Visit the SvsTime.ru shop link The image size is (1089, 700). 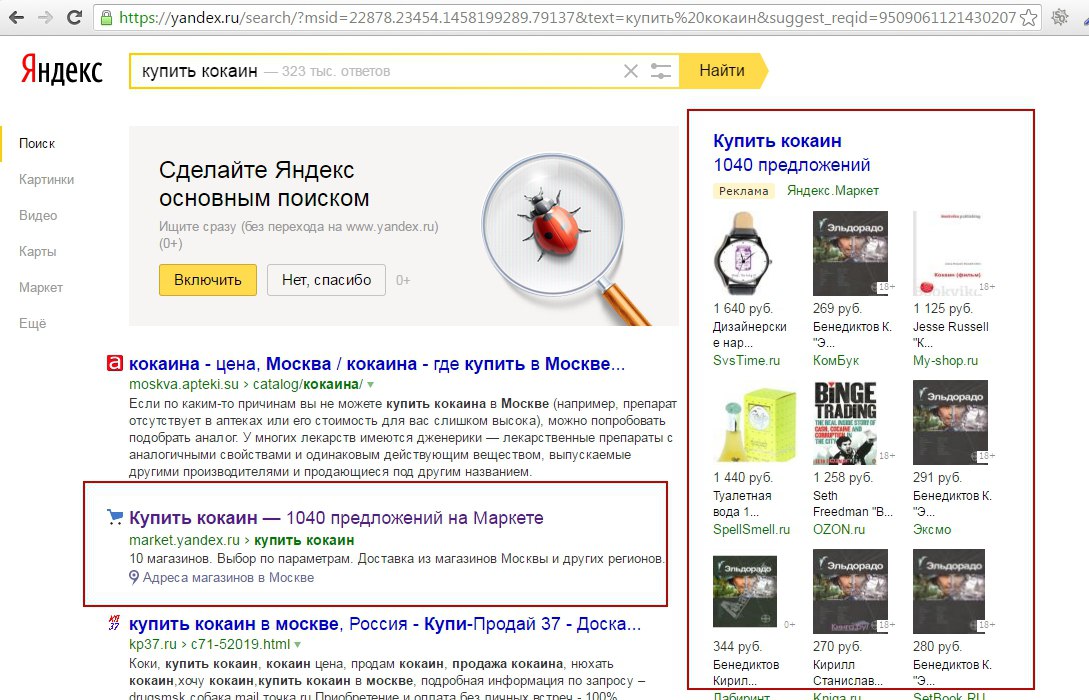(x=747, y=360)
